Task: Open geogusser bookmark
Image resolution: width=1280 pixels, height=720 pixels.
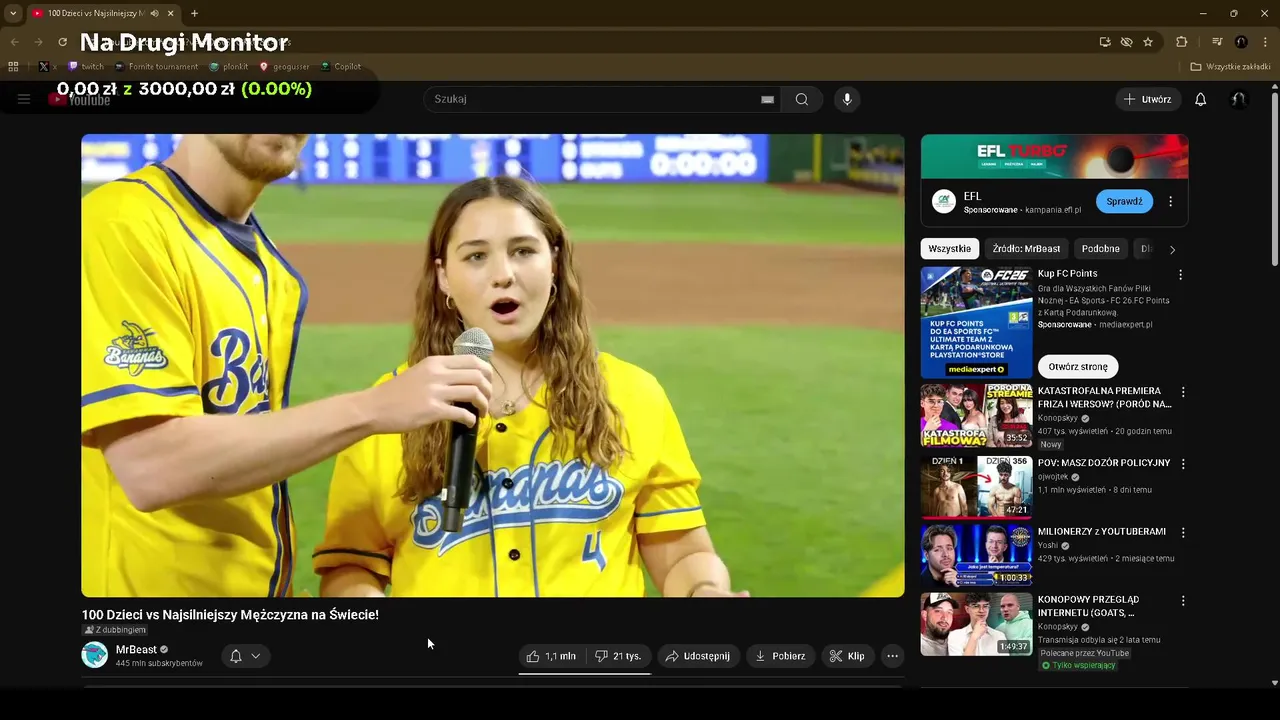Action: coord(284,67)
